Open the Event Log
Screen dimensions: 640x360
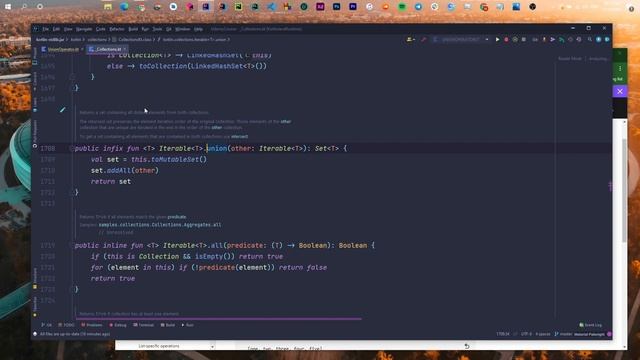click(591, 325)
